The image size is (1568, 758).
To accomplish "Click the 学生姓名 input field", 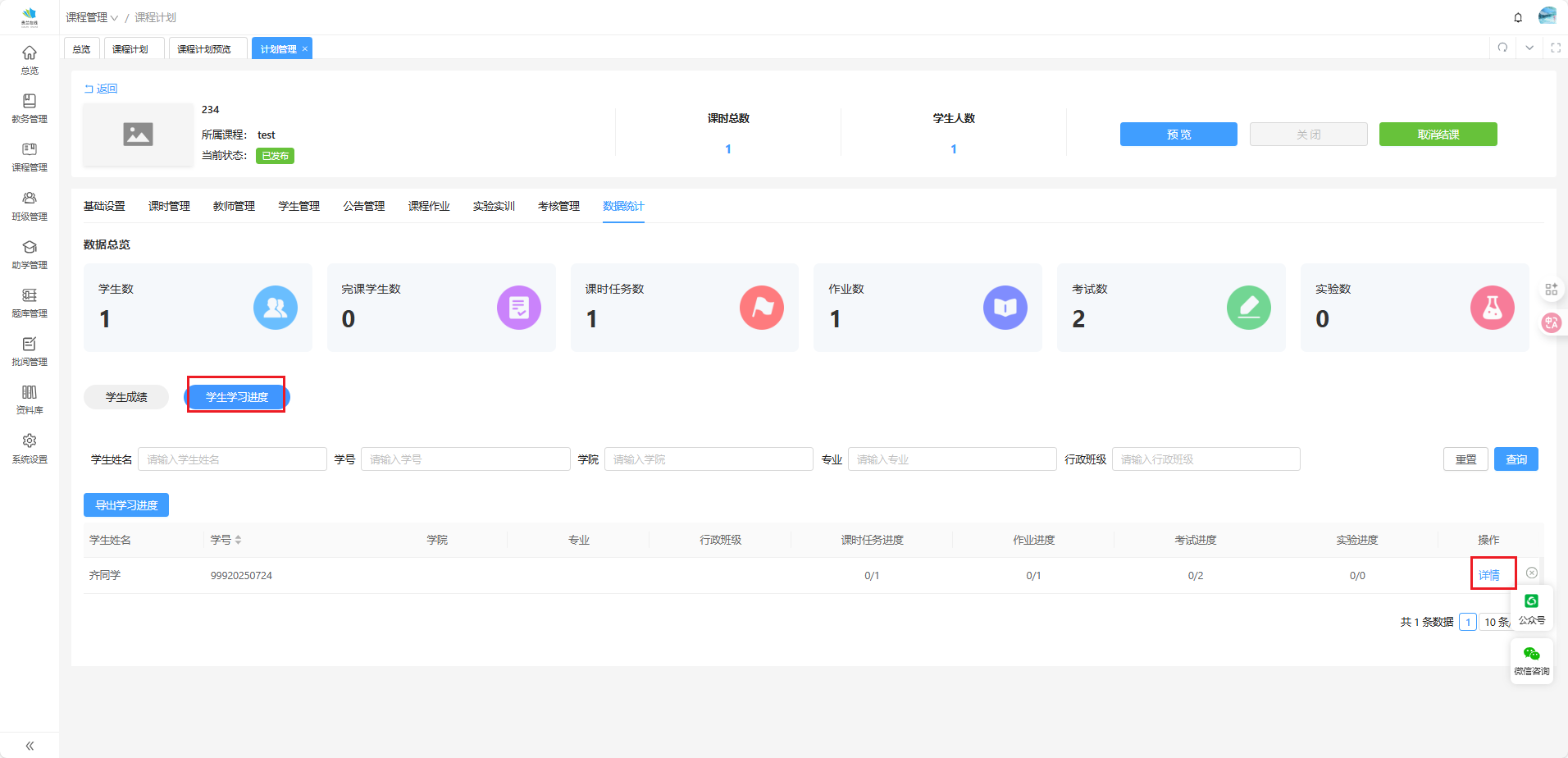I will pyautogui.click(x=232, y=459).
